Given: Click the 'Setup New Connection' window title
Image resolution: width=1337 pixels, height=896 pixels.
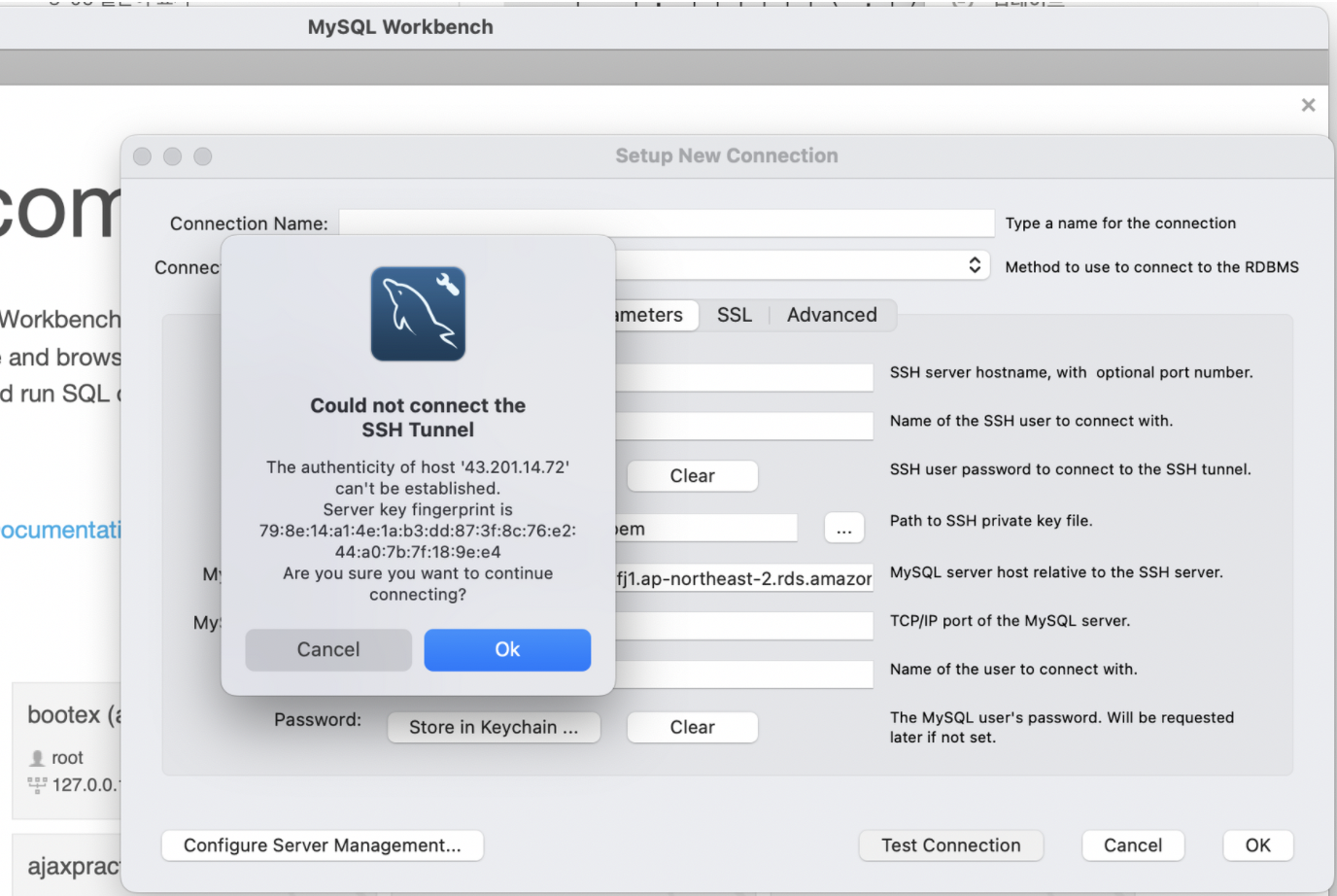Looking at the screenshot, I should coord(727,155).
